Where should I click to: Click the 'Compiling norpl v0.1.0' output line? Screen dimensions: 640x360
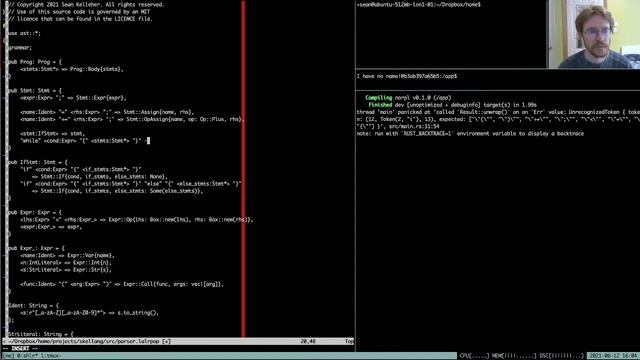point(408,98)
